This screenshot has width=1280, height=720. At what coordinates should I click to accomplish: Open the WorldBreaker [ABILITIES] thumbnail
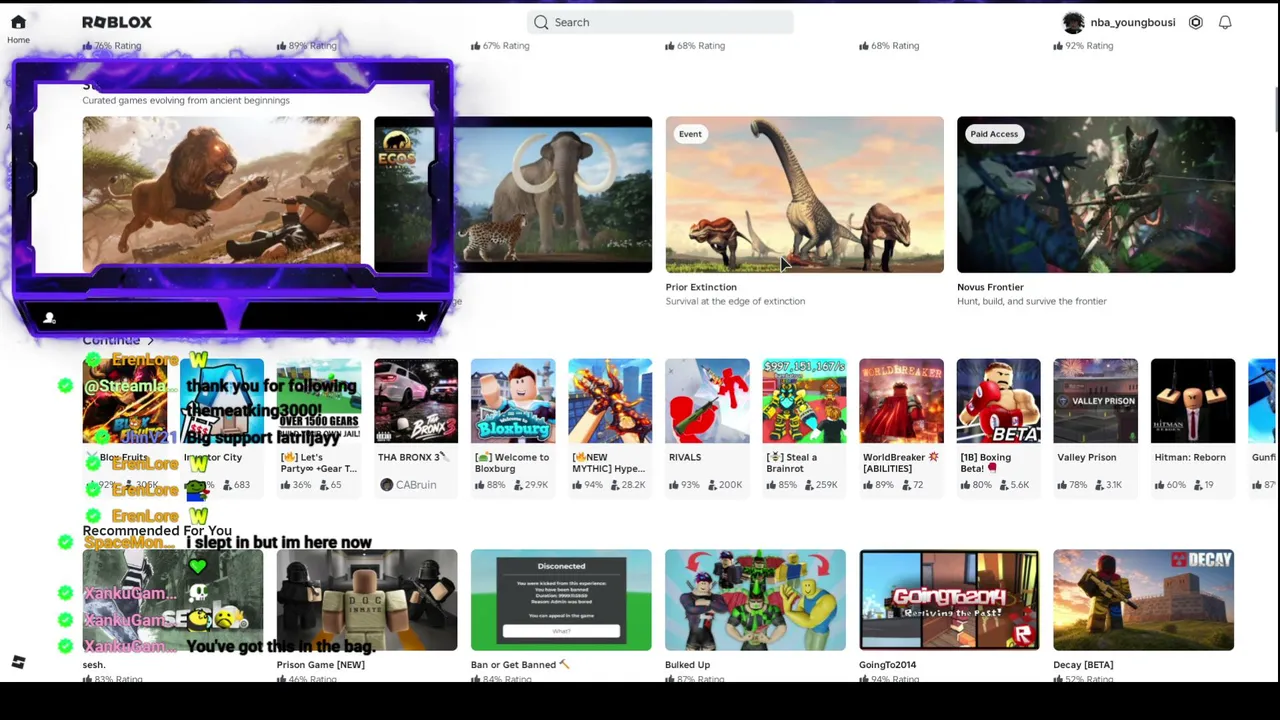coord(901,400)
